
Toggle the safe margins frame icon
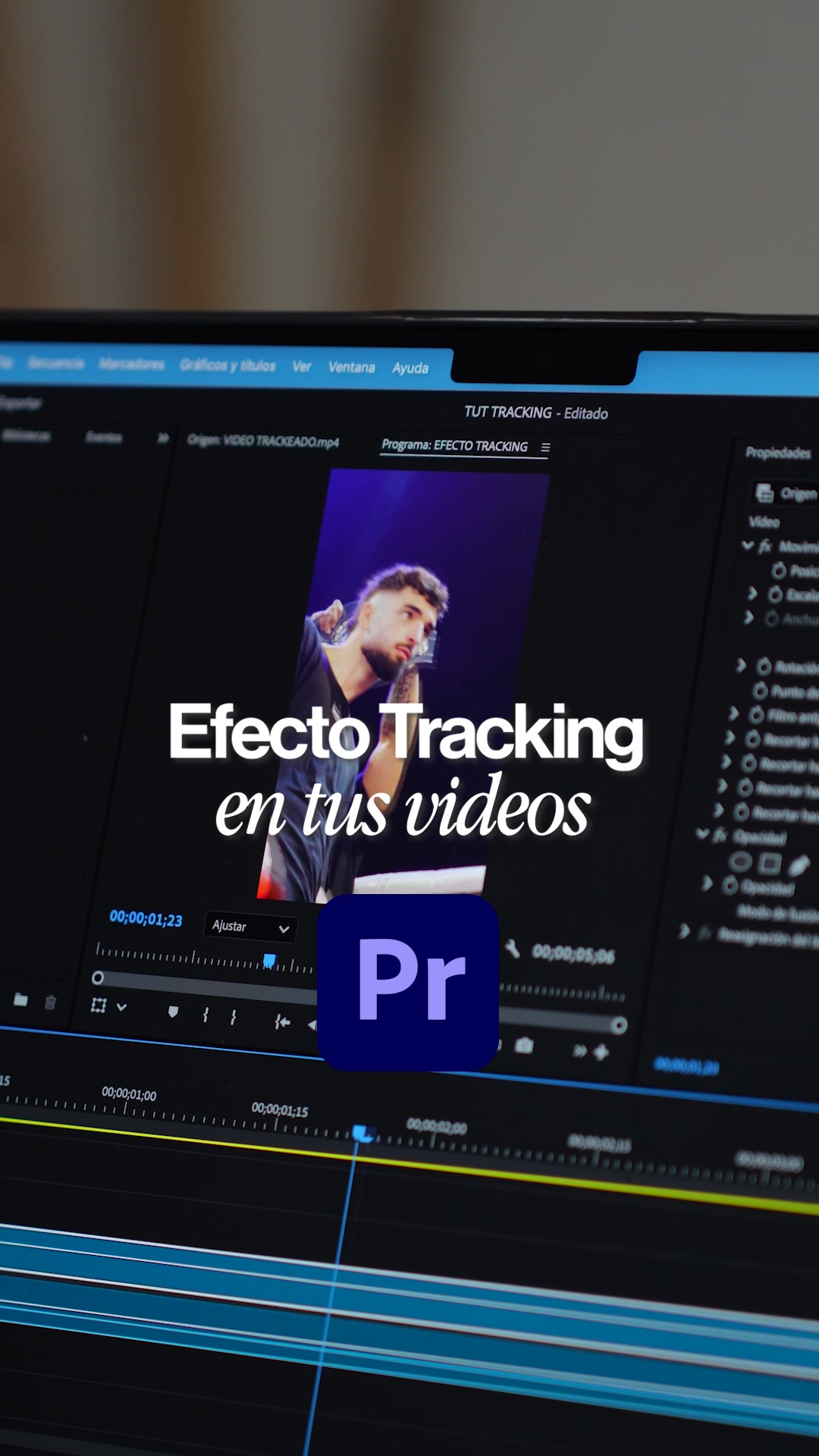point(99,1006)
